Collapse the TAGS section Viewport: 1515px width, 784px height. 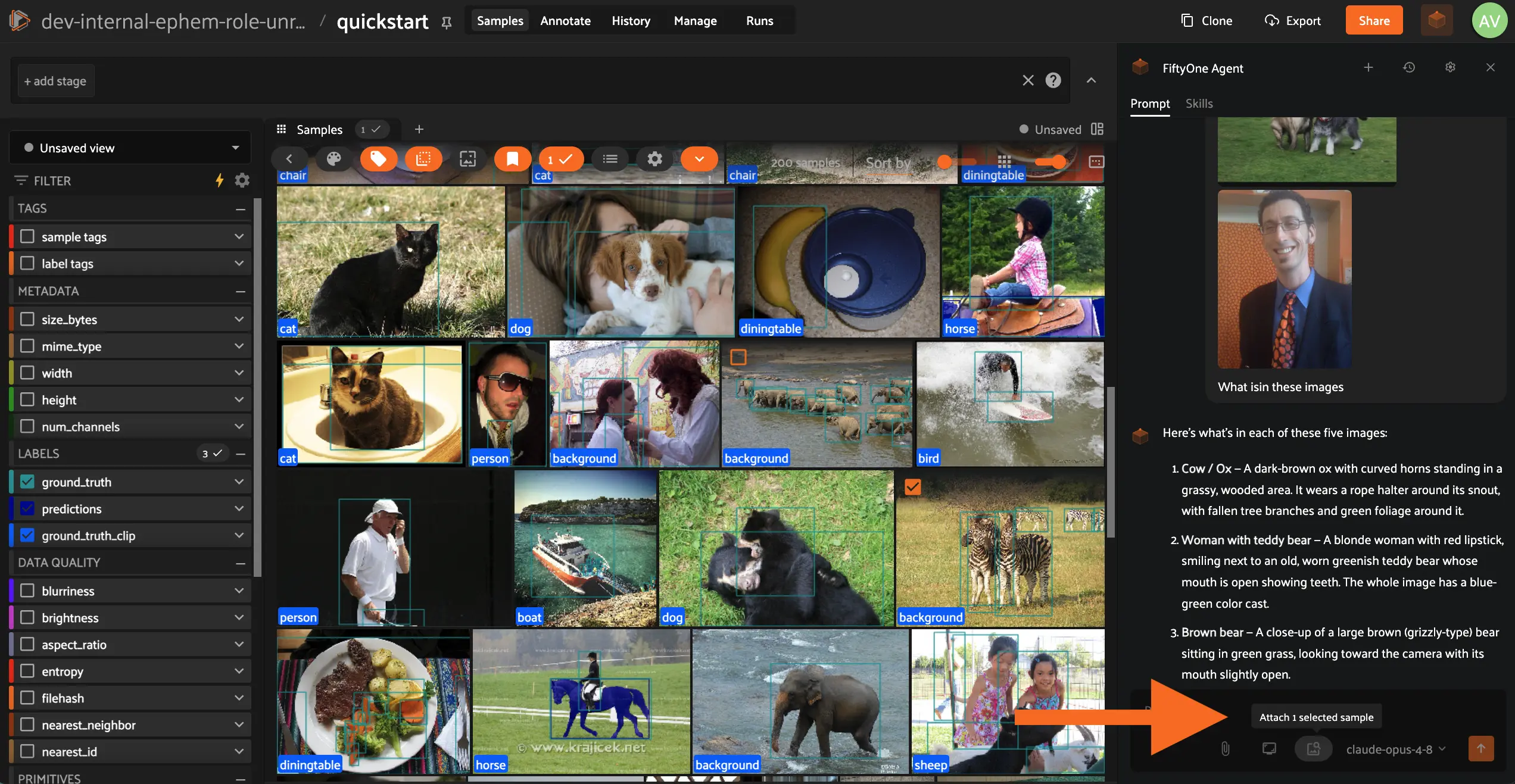(241, 209)
